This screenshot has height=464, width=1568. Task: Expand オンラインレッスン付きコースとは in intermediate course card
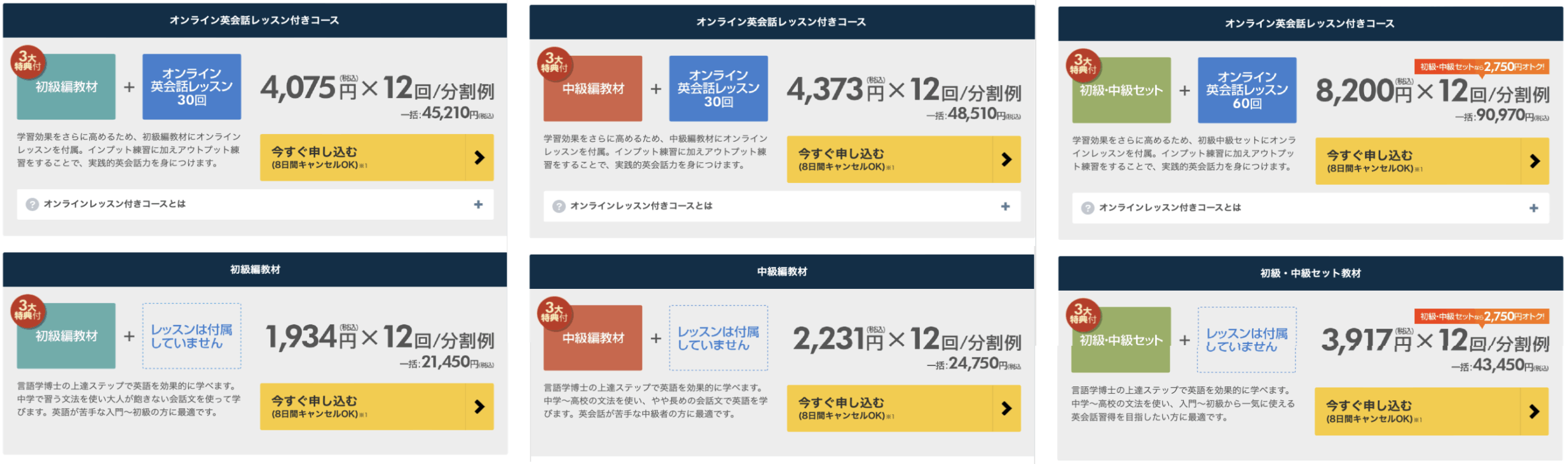click(x=1005, y=207)
